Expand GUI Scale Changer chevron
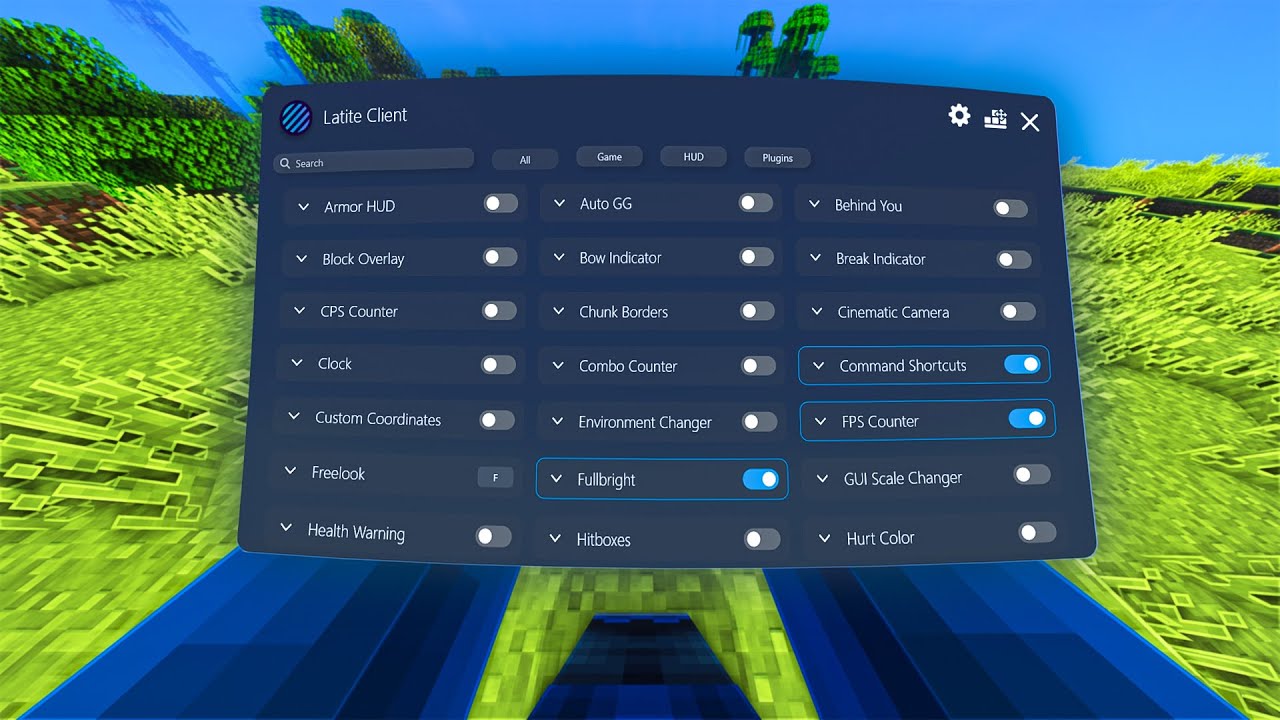The width and height of the screenshot is (1280, 720). [823, 479]
